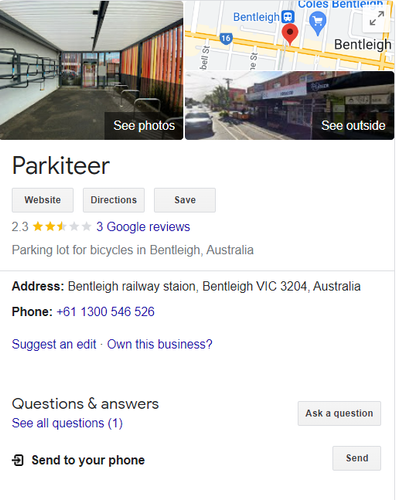This screenshot has width=396, height=500.
Task: Get Directions to Parkiteer
Action: 114,200
